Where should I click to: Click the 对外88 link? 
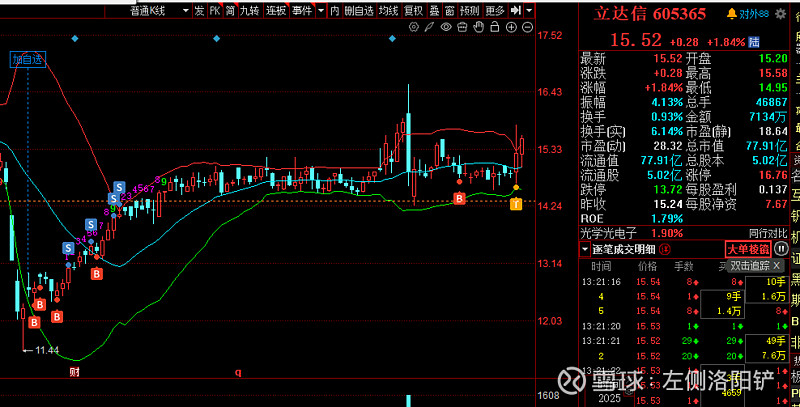[x=754, y=14]
